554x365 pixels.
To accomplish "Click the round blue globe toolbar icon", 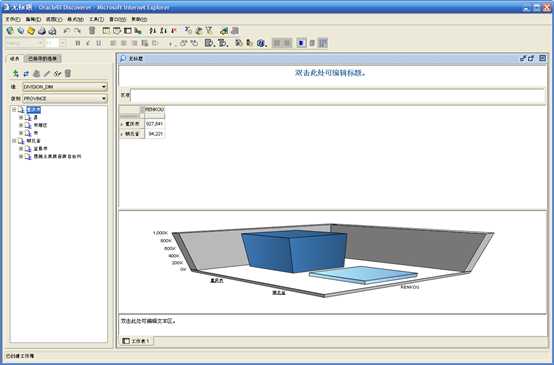I will [x=261, y=43].
